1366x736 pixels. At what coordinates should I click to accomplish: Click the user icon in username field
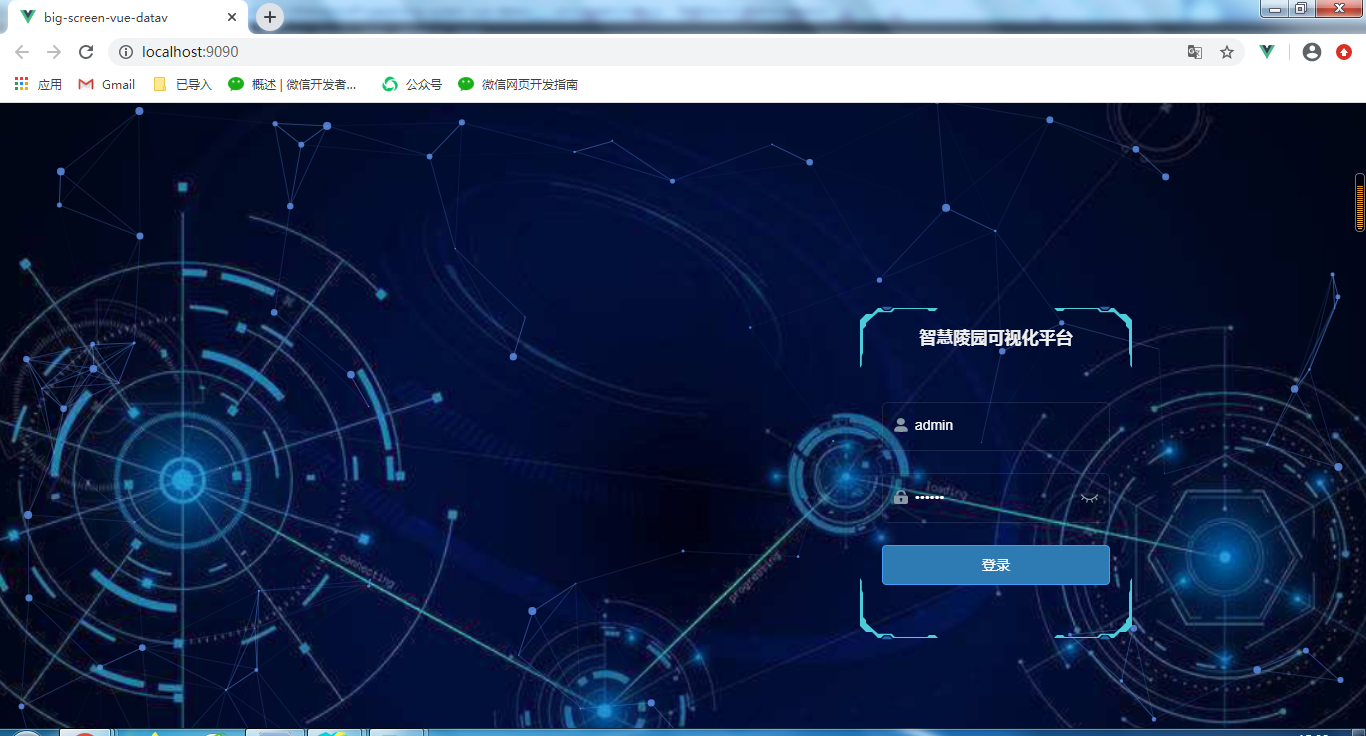(x=900, y=425)
